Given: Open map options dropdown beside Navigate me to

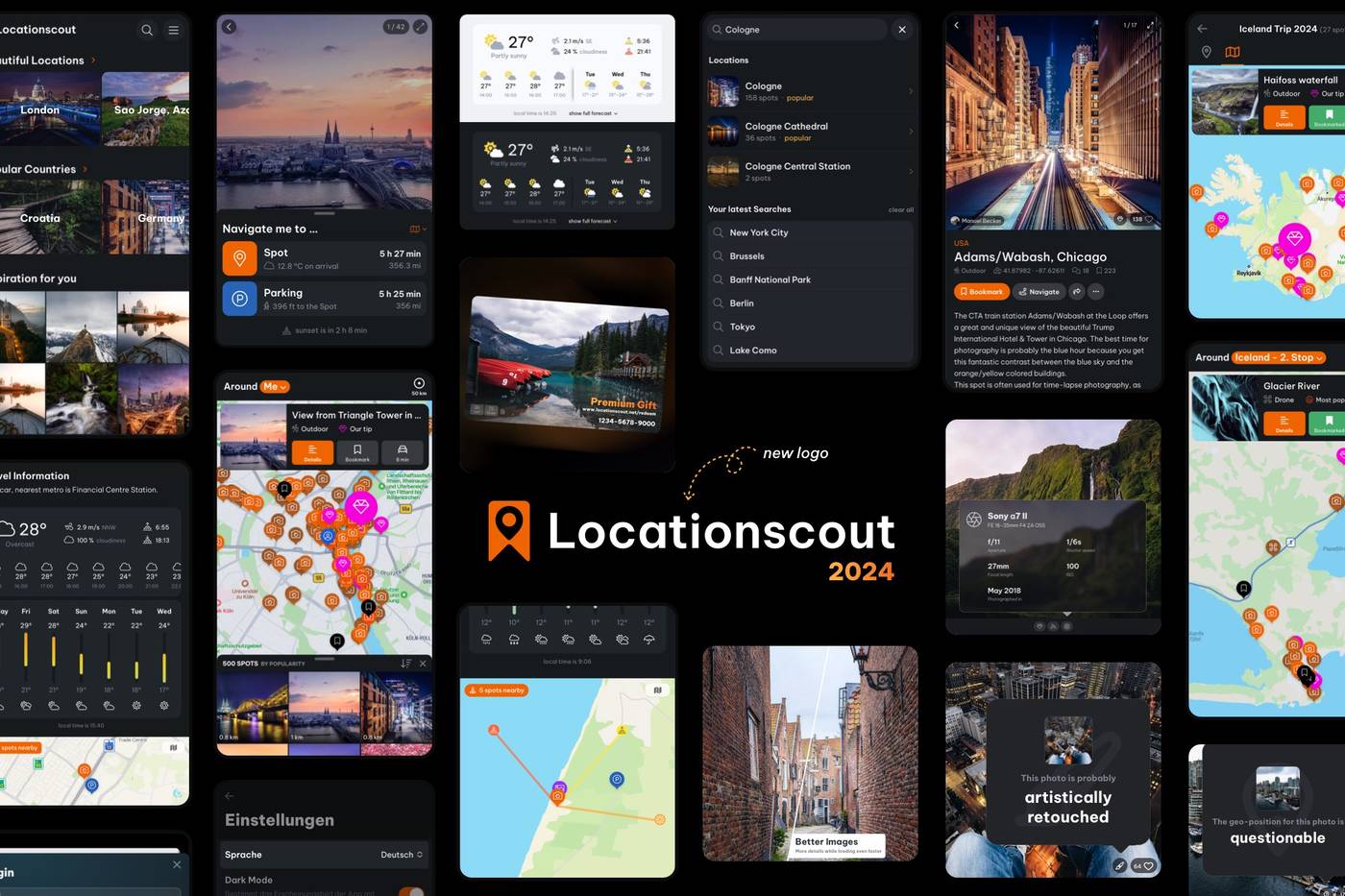Looking at the screenshot, I should 418,229.
